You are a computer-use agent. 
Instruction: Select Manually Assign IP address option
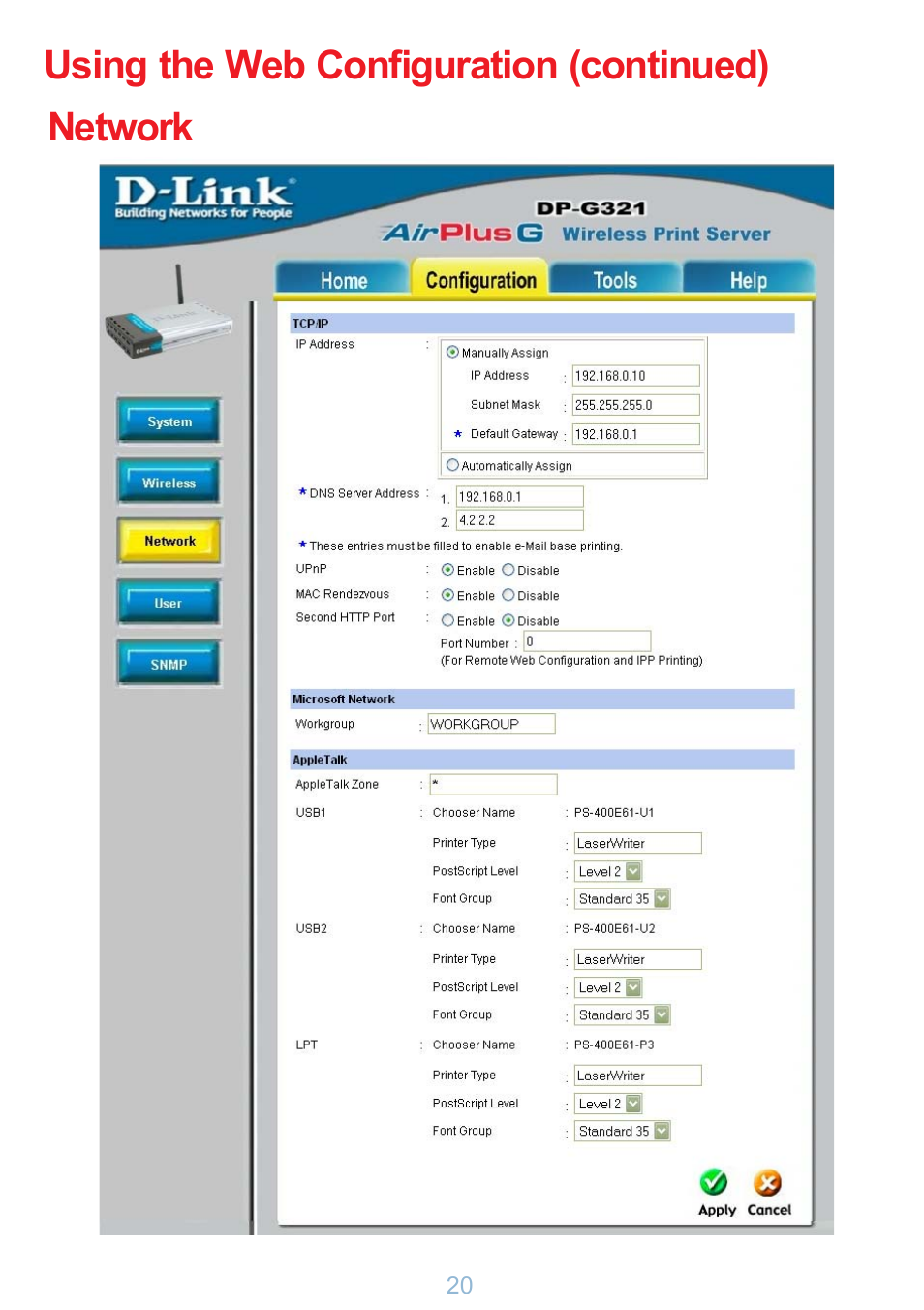452,353
